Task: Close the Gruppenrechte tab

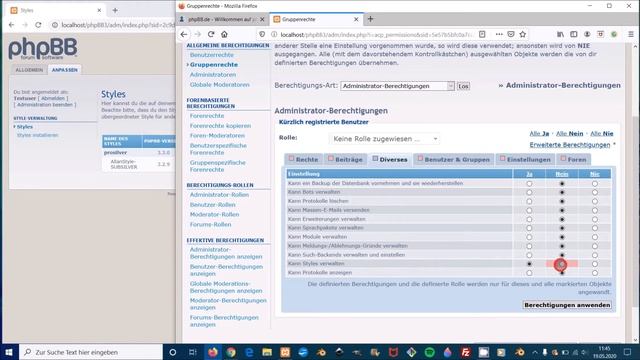Action: pyautogui.click(x=356, y=19)
